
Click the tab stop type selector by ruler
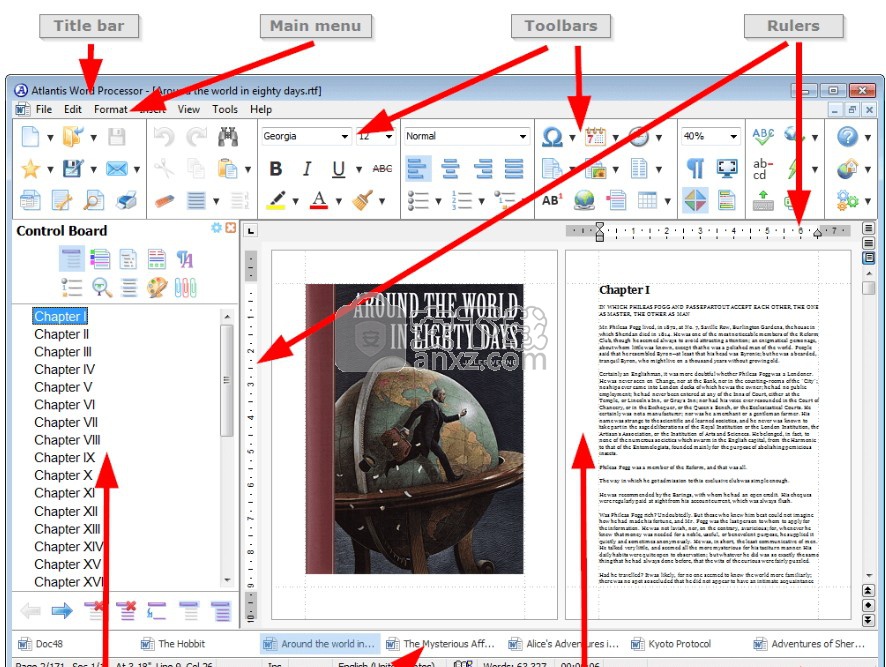coord(250,230)
